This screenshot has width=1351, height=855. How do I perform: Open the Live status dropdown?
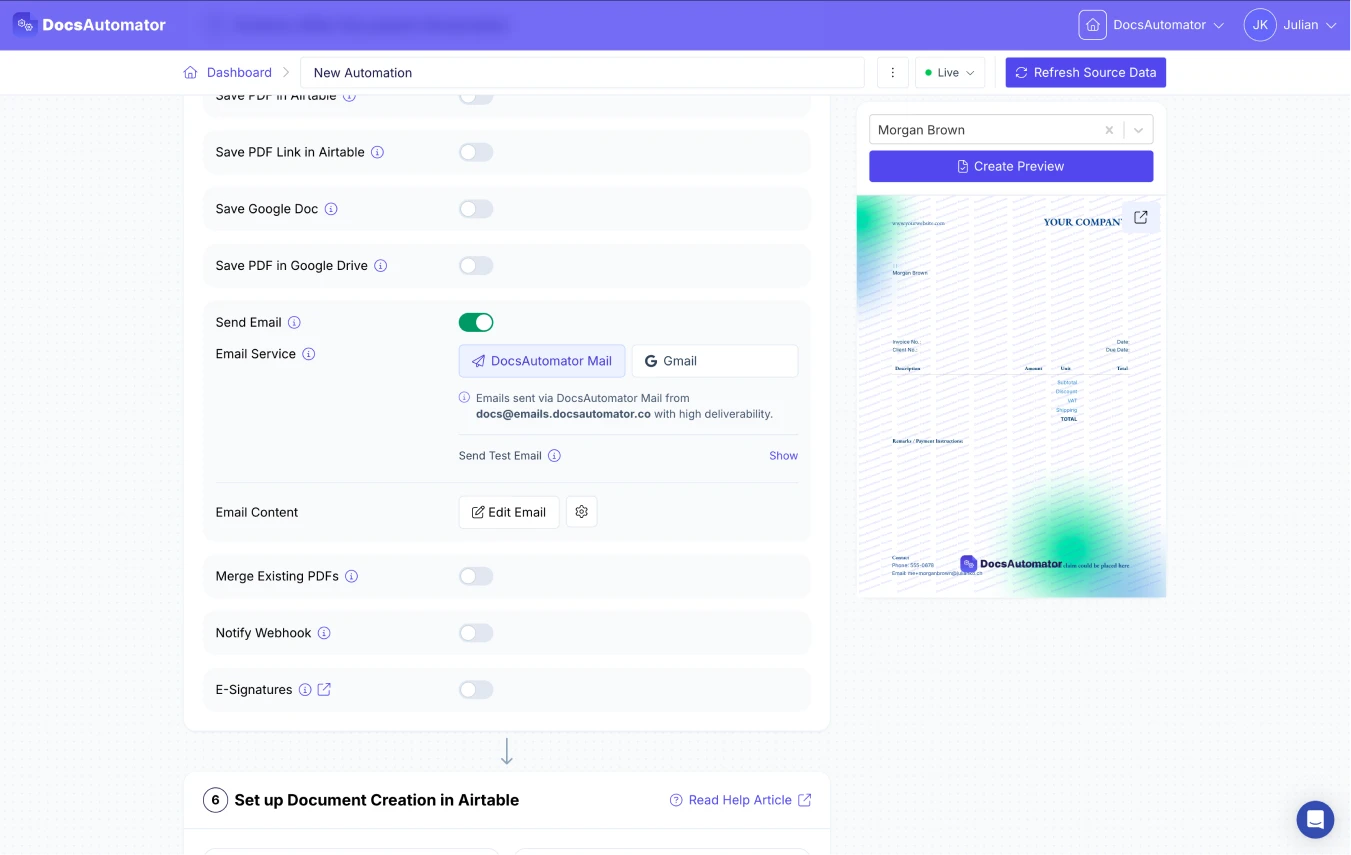(949, 73)
